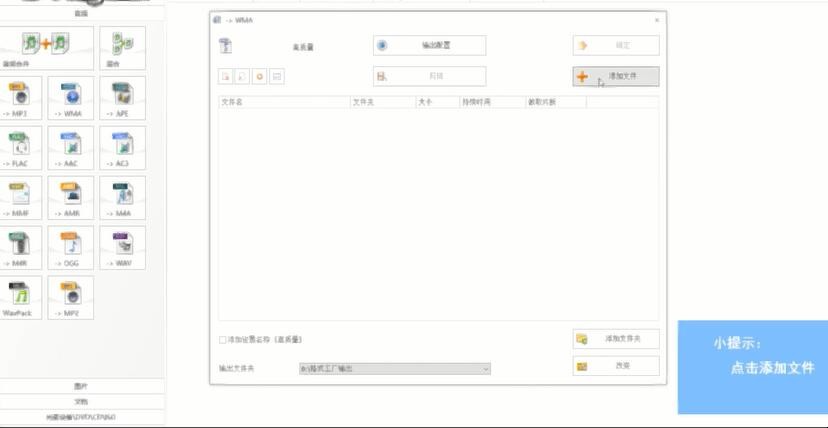Image resolution: width=828 pixels, height=428 pixels.
Task: Open the WavPack format icon
Action: (20, 297)
